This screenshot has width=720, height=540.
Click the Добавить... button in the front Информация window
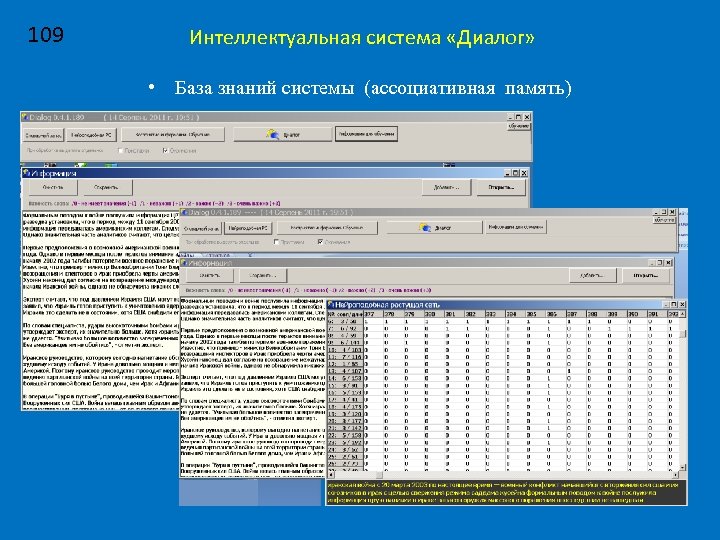click(x=592, y=275)
